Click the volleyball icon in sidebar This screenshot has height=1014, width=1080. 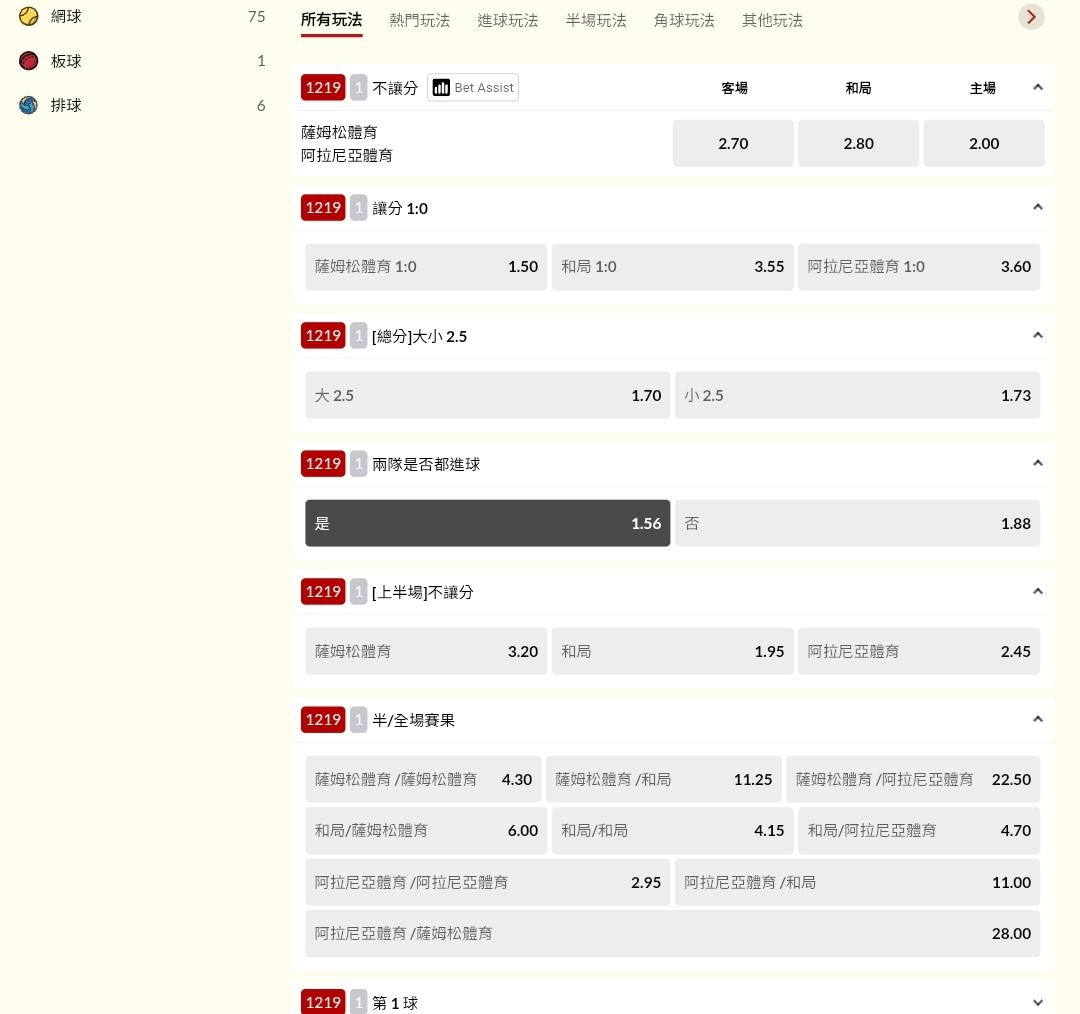click(x=29, y=105)
